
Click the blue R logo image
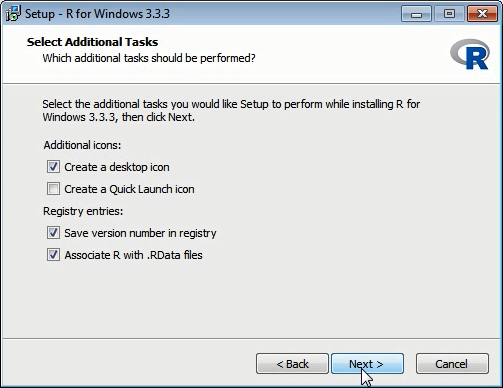(x=470, y=54)
